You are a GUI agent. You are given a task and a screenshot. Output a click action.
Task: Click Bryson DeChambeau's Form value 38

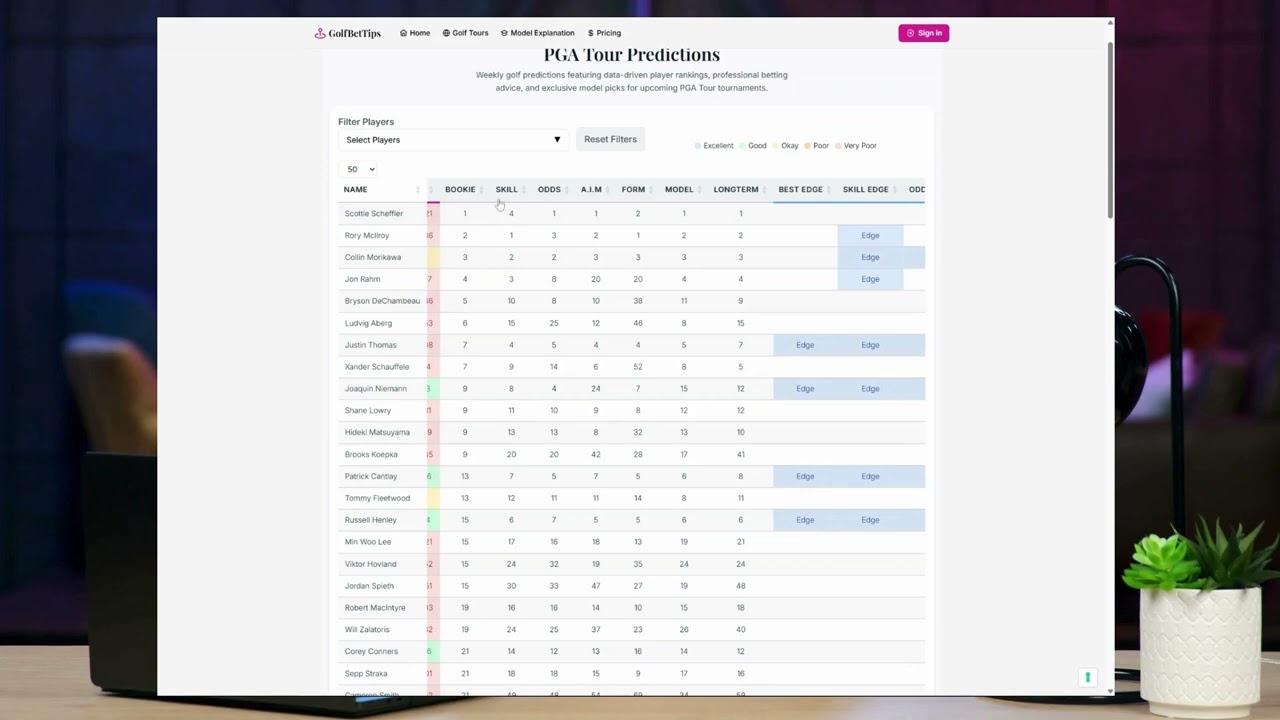638,301
